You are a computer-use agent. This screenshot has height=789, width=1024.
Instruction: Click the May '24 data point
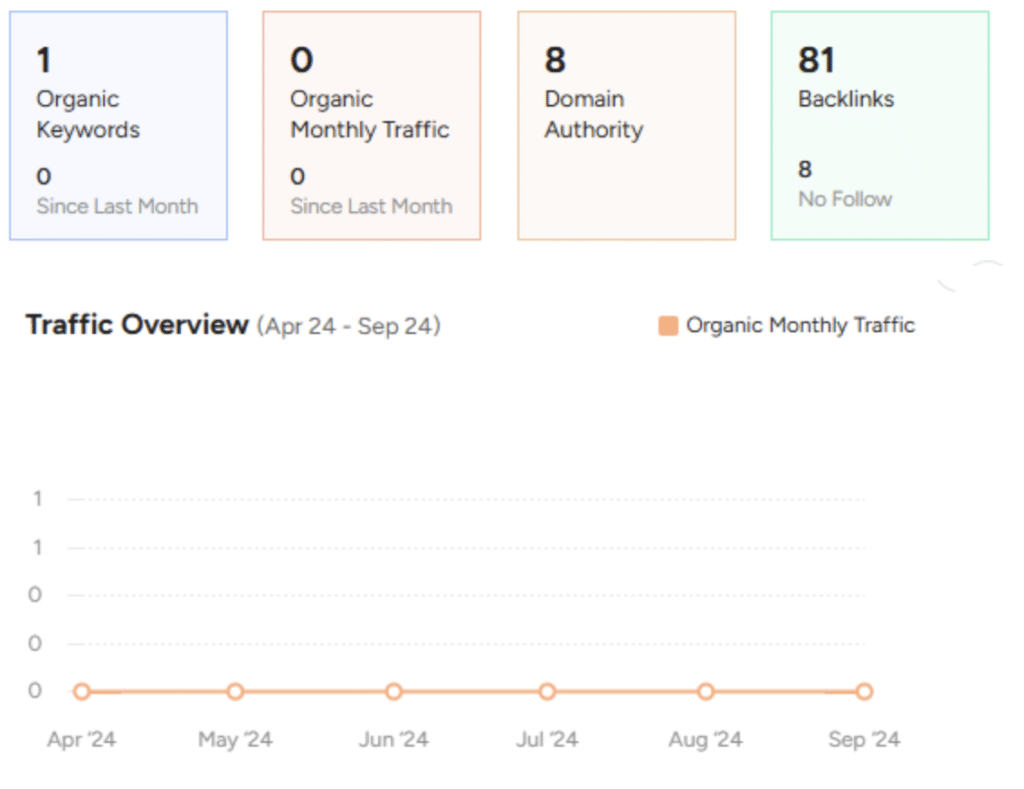235,691
